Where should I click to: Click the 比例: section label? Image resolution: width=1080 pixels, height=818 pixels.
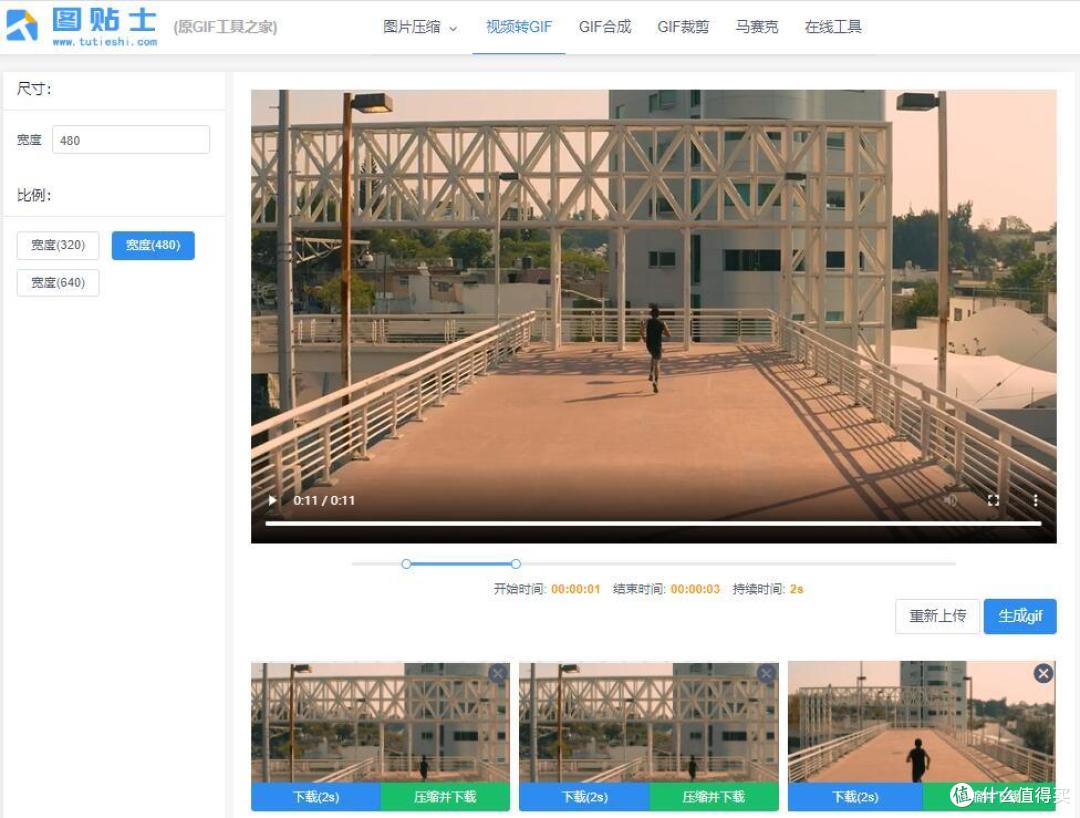[x=34, y=196]
